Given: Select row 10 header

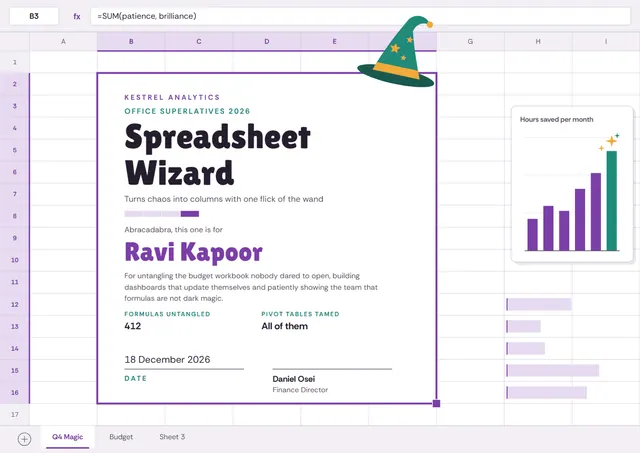Looking at the screenshot, I should [15, 260].
